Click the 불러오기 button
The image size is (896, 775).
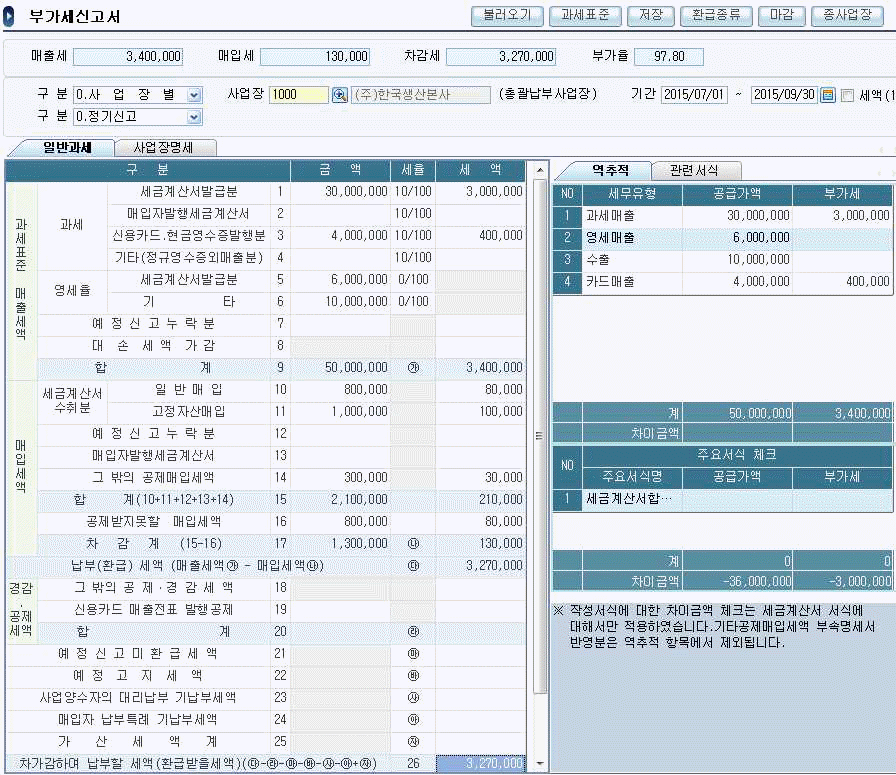(506, 15)
